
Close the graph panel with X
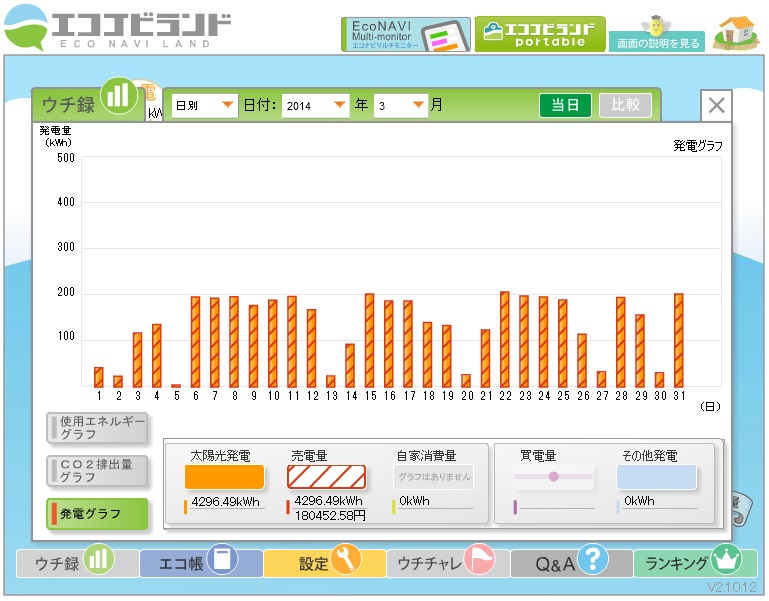(716, 105)
